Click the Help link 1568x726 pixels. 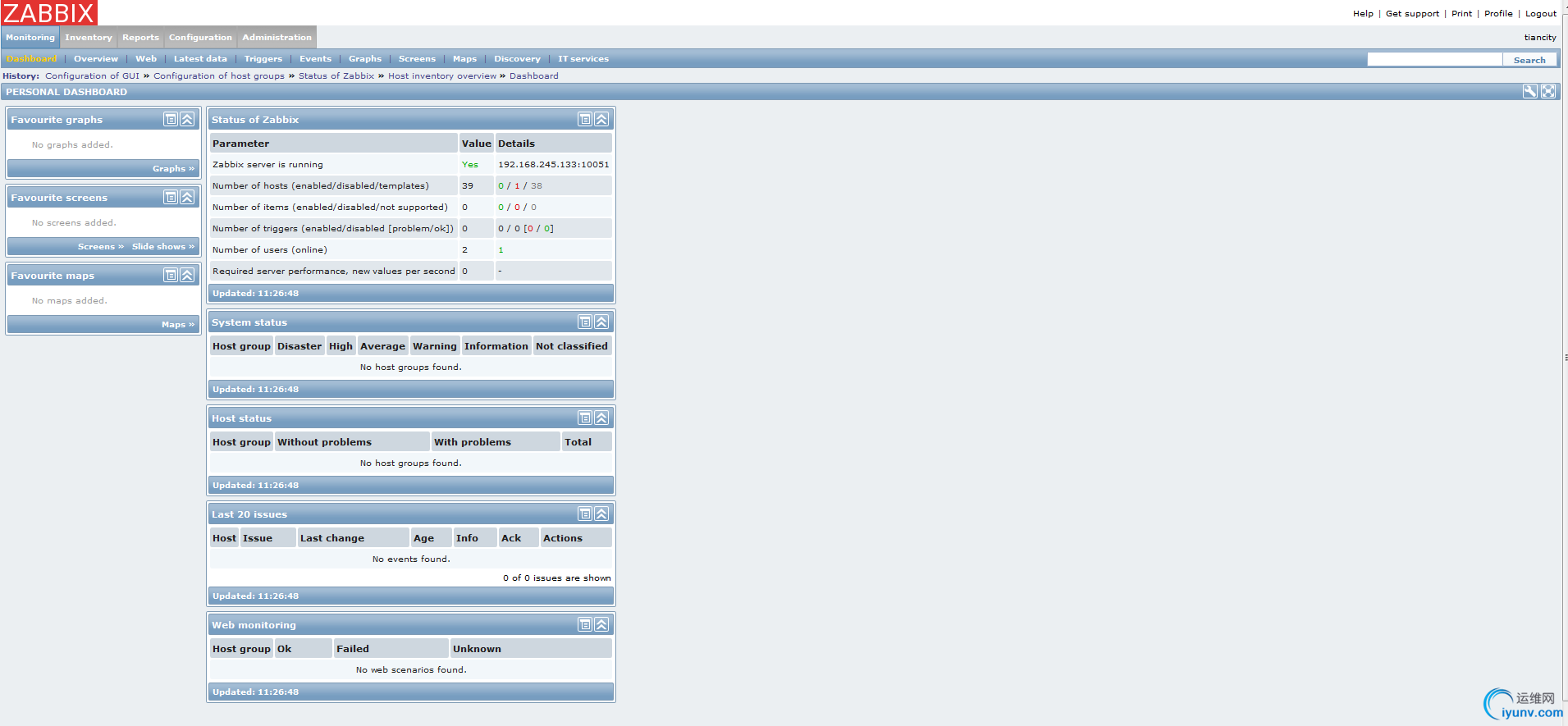pos(1363,14)
